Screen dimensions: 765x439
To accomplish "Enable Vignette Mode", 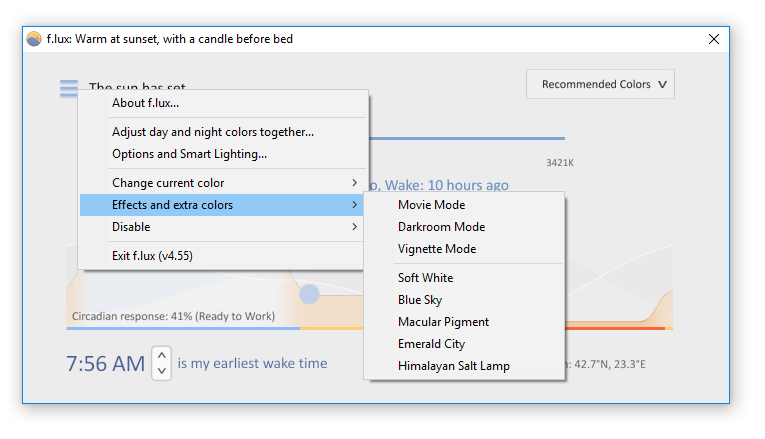I will [464, 249].
